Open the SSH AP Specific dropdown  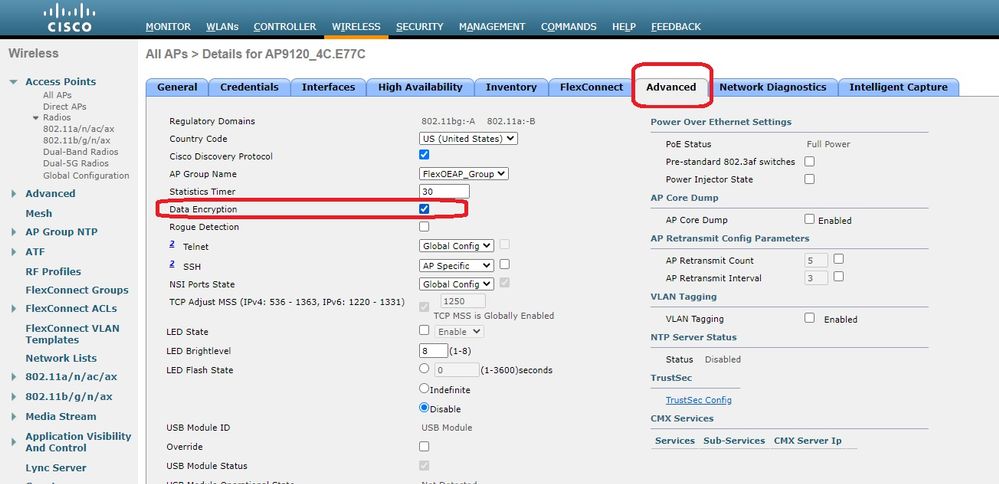click(456, 265)
